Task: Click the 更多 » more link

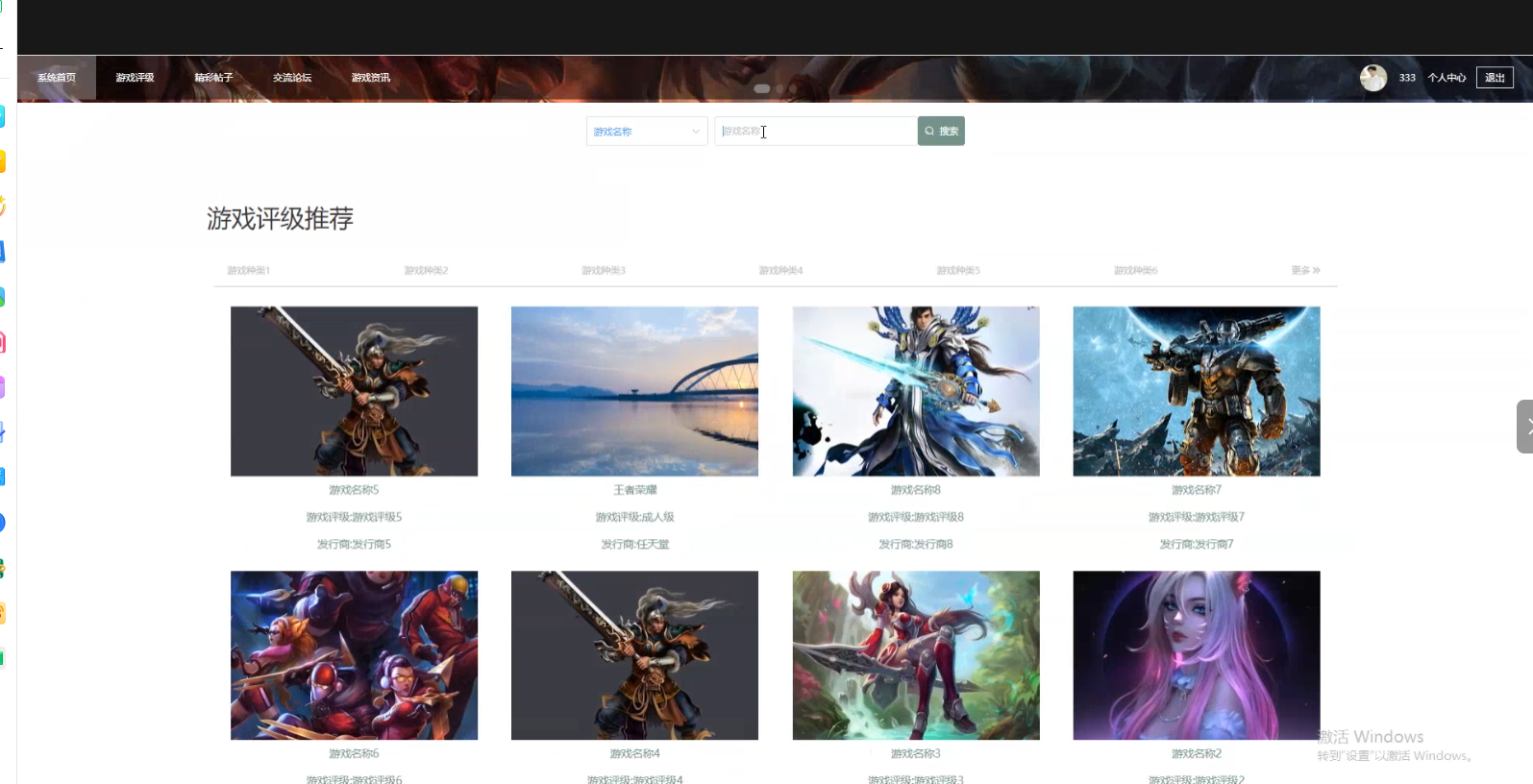Action: [1306, 271]
